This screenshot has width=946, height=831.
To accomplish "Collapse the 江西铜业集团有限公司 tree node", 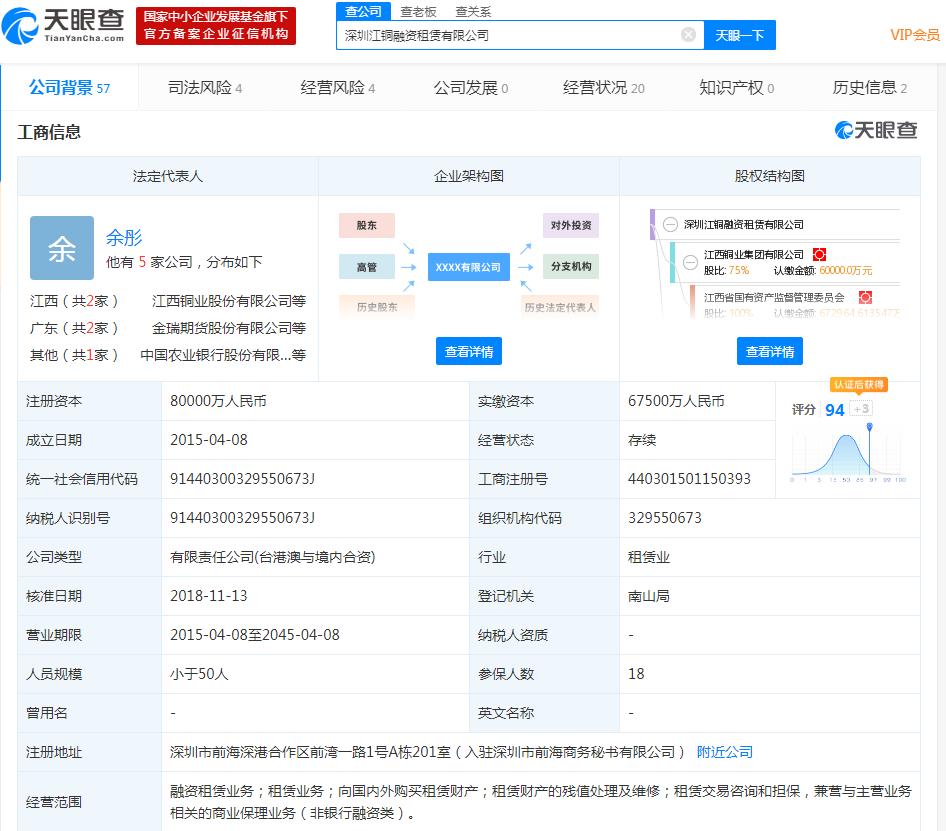I will pyautogui.click(x=690, y=262).
